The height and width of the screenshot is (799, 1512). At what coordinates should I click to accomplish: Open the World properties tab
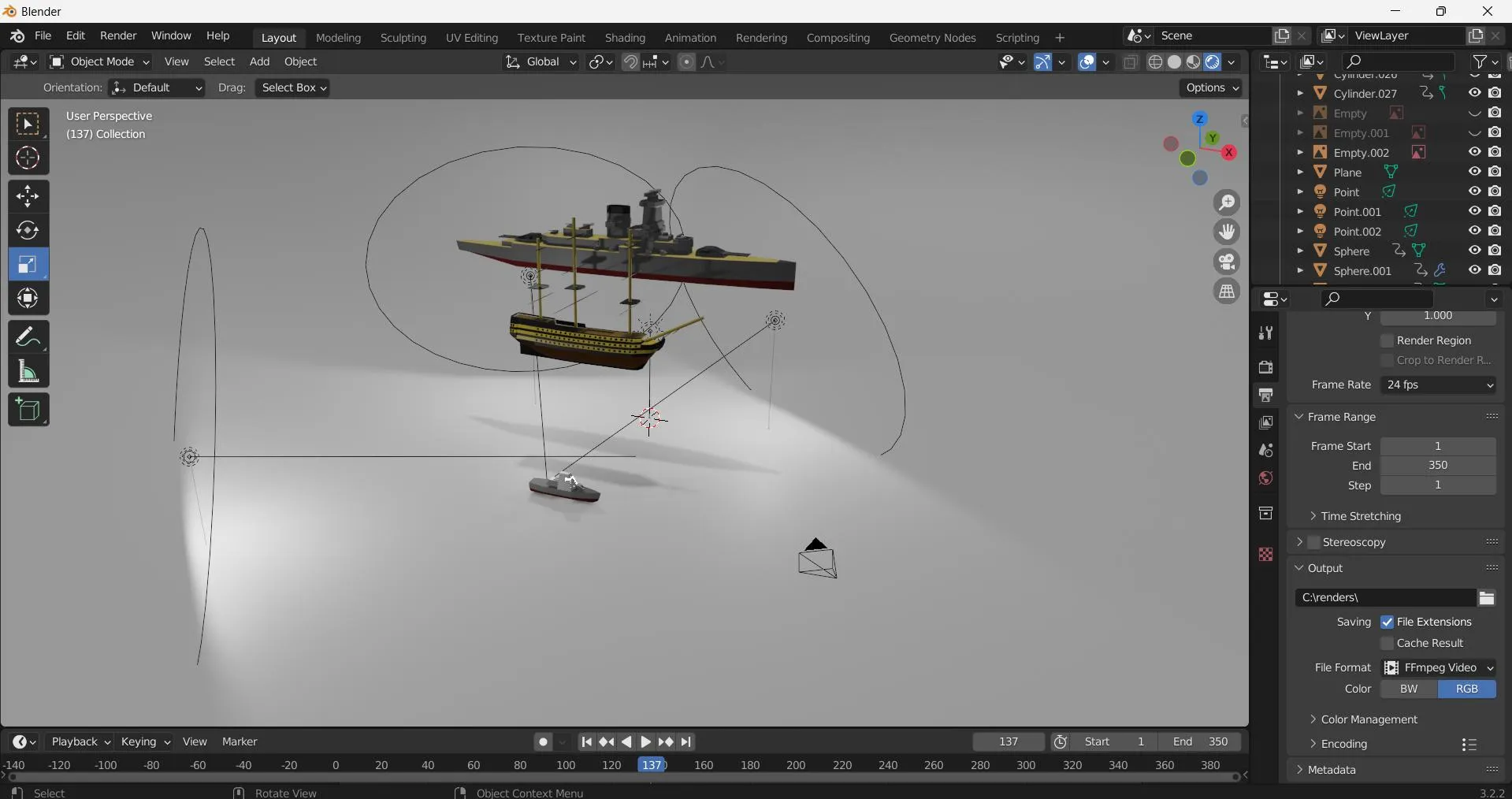[1265, 478]
